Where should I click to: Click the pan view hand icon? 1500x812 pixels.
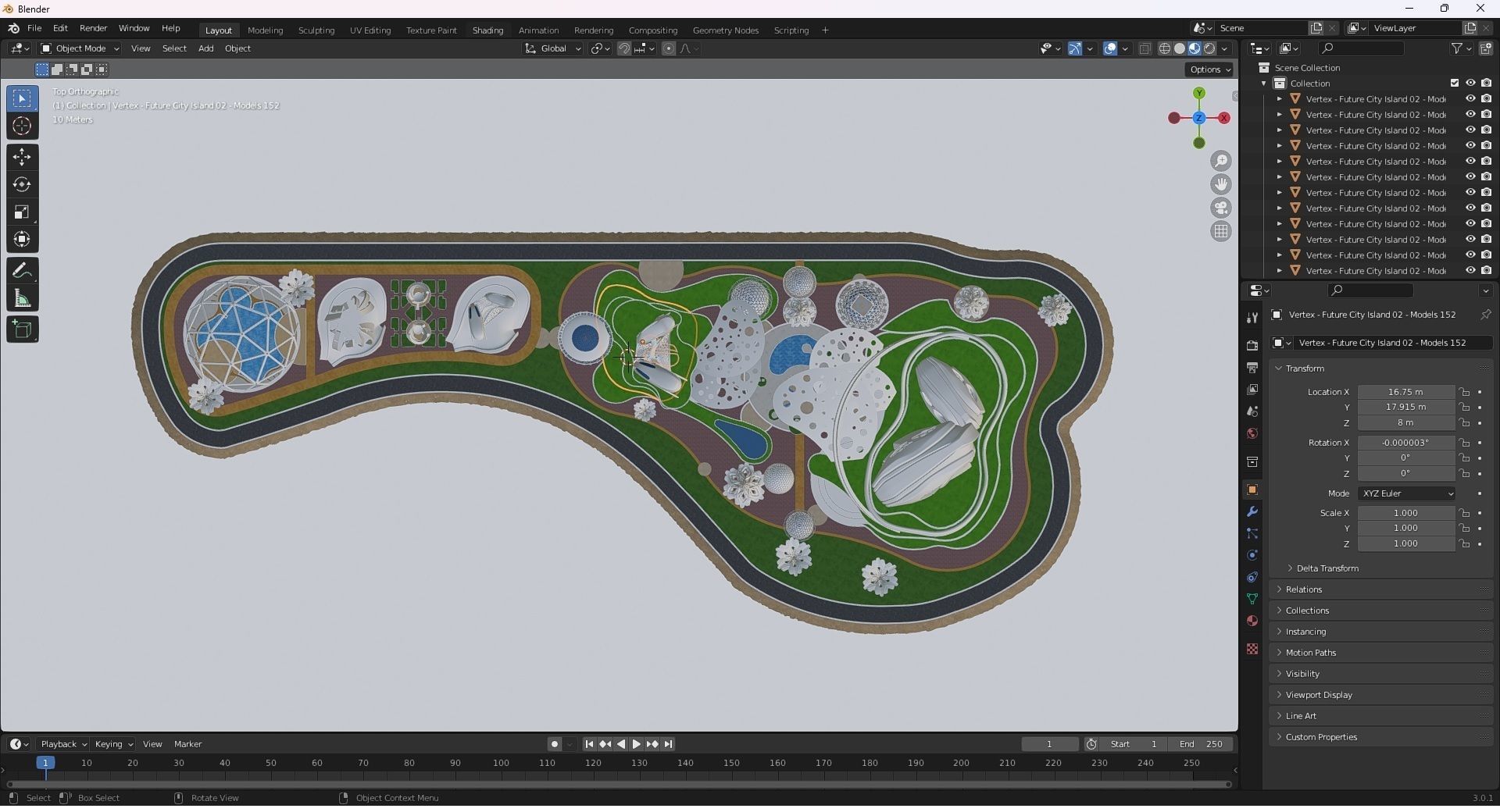click(1221, 185)
